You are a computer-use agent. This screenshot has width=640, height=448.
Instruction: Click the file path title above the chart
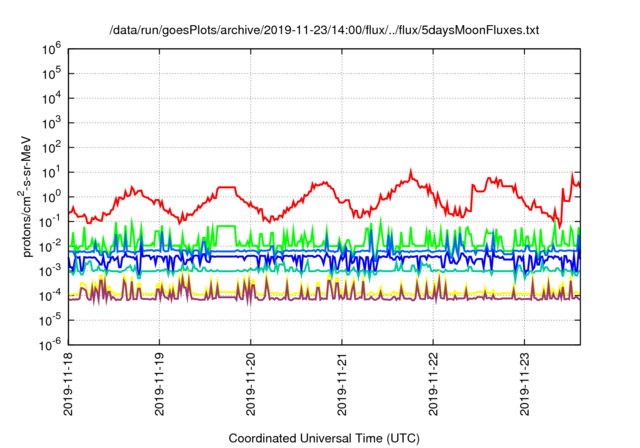(x=324, y=30)
